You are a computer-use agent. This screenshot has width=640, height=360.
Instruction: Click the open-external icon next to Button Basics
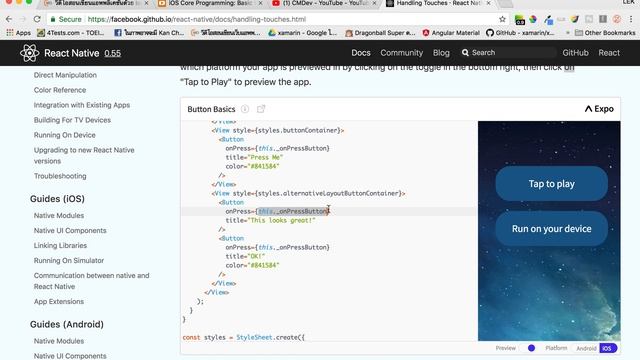click(261, 109)
